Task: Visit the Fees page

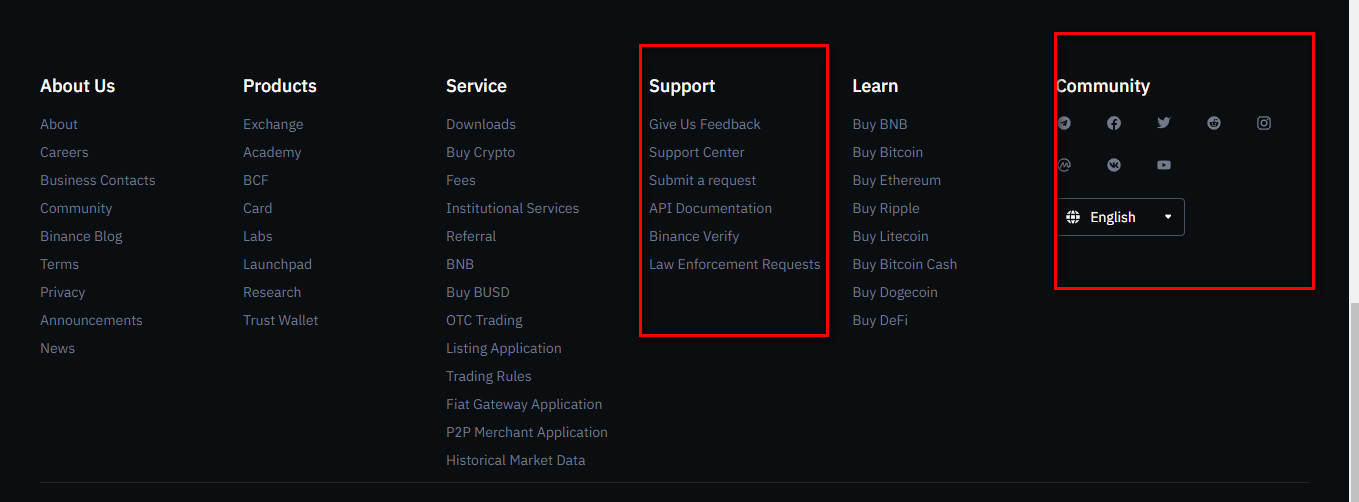Action: [x=460, y=180]
